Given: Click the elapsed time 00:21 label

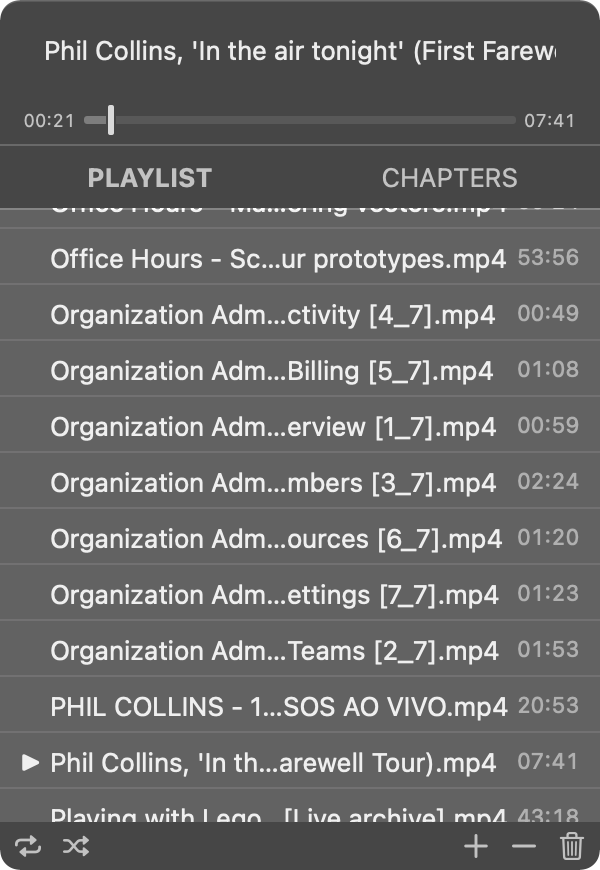Looking at the screenshot, I should pos(50,121).
